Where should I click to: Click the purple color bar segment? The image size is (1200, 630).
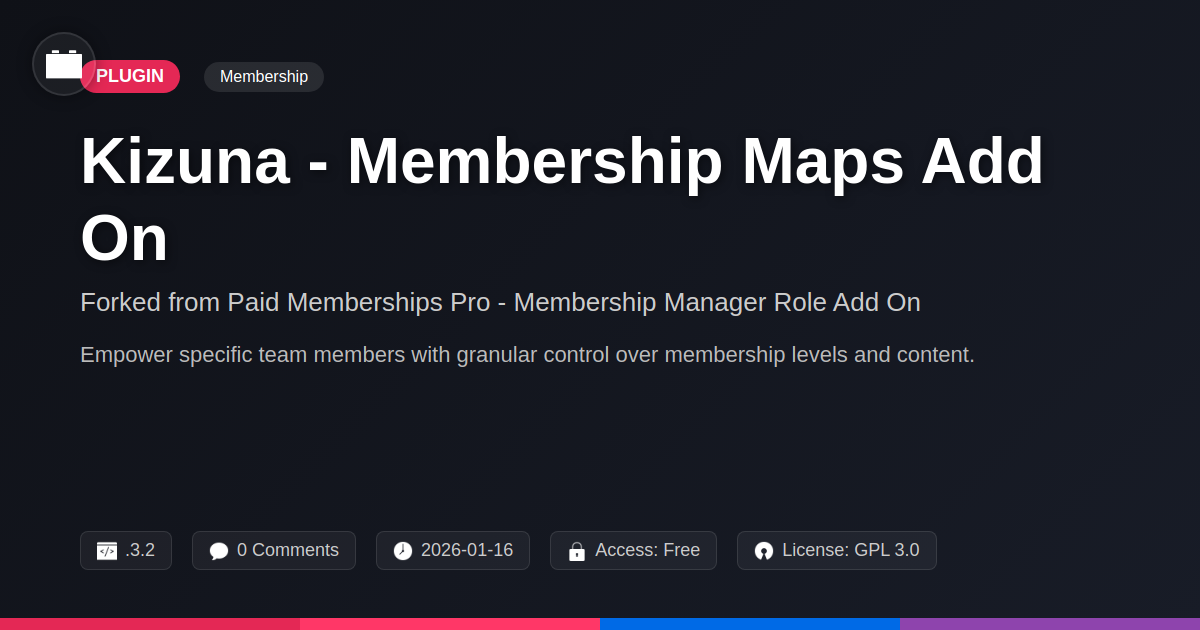pos(1050,624)
